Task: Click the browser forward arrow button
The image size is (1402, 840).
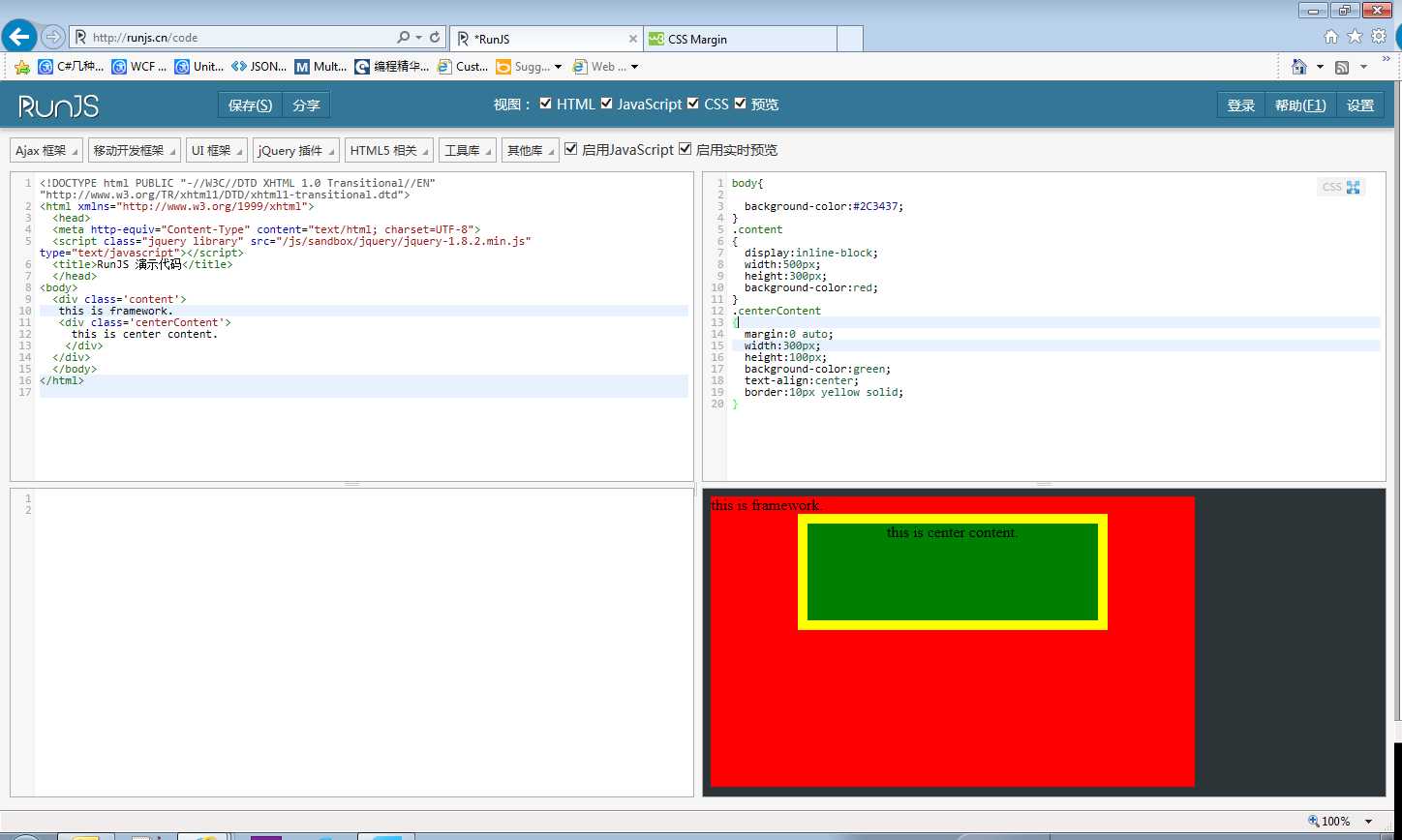Action: tap(53, 38)
